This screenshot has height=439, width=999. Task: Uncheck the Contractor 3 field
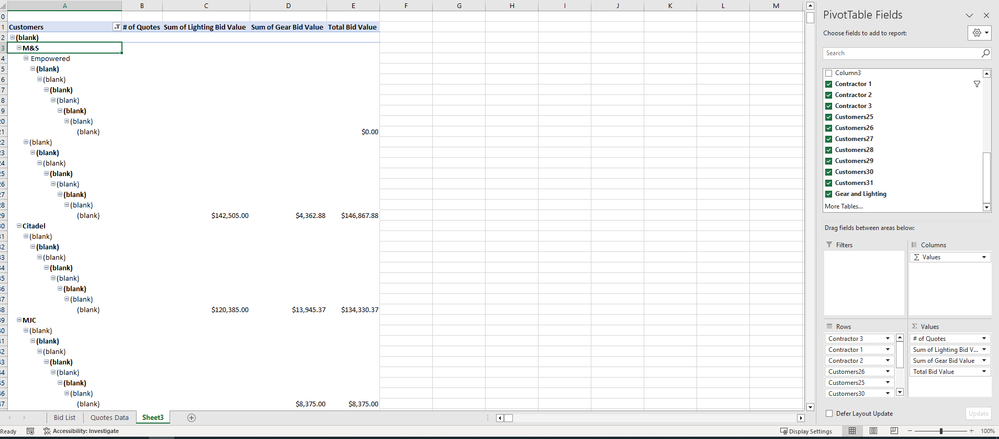tap(828, 106)
